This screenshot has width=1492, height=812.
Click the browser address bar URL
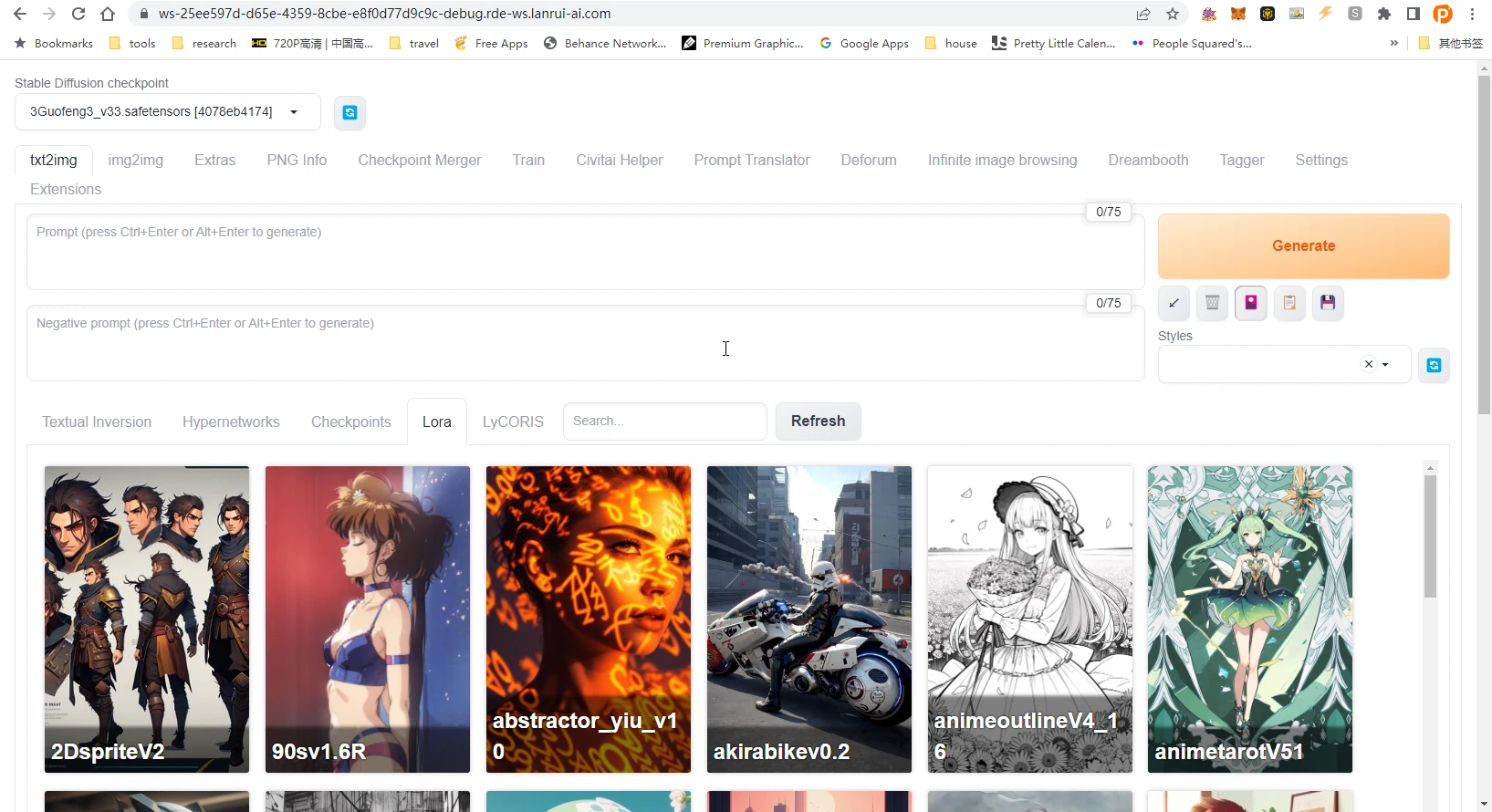[x=384, y=14]
